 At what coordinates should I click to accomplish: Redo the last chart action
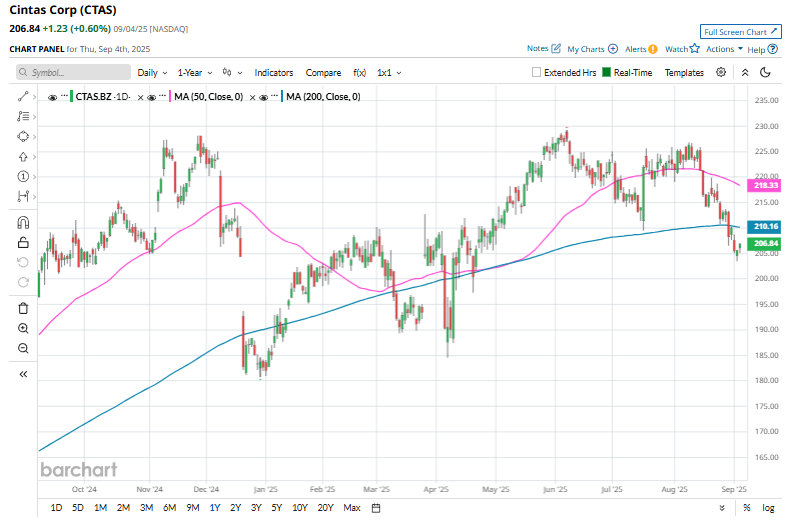[x=23, y=283]
